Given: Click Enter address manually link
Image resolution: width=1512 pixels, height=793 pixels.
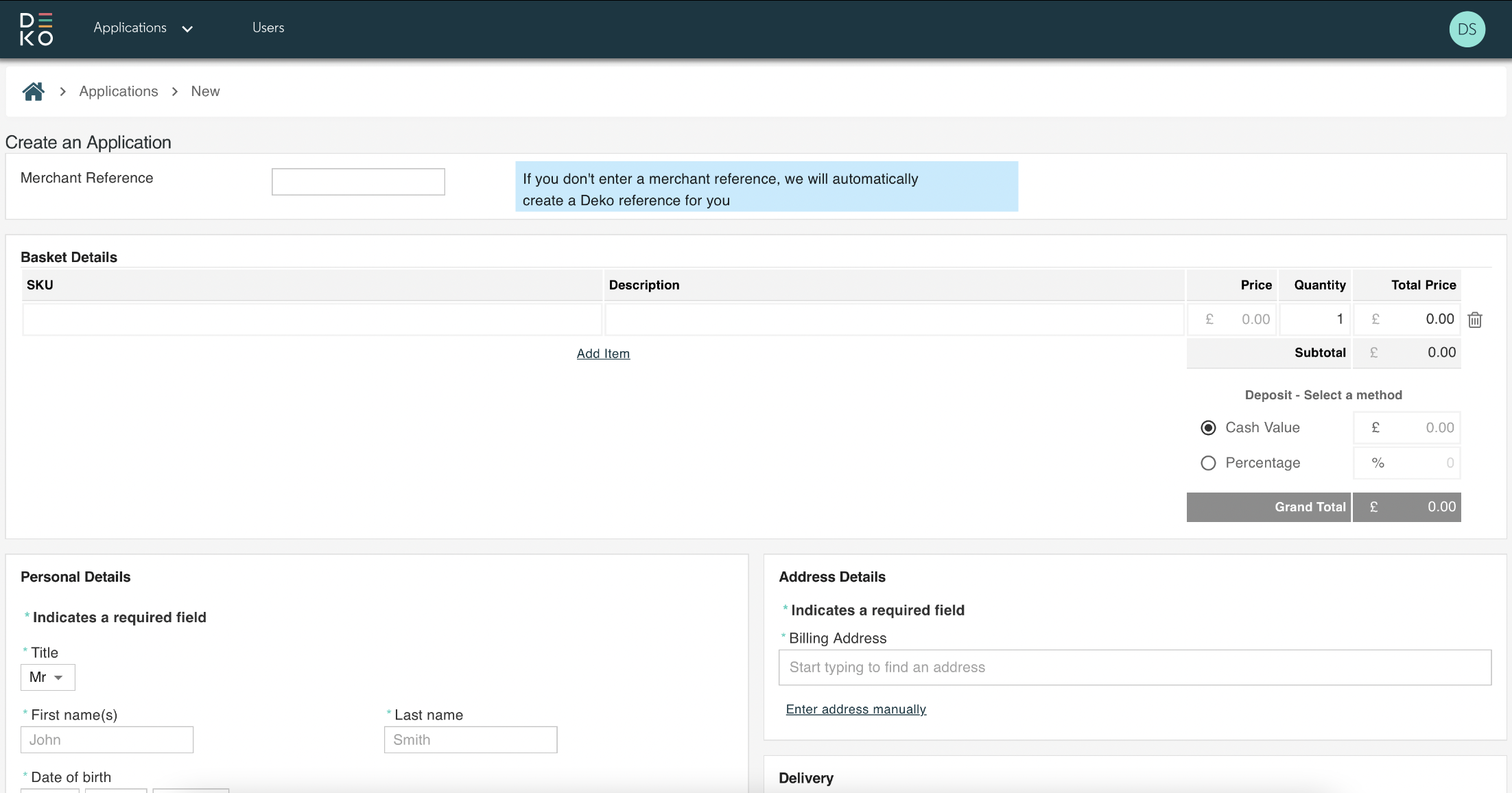Looking at the screenshot, I should click(855, 709).
